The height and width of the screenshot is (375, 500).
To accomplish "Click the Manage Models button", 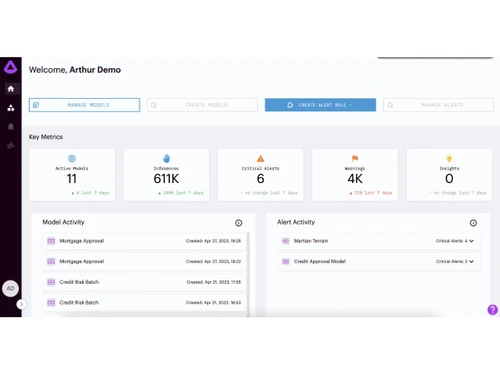I will pyautogui.click(x=84, y=105).
